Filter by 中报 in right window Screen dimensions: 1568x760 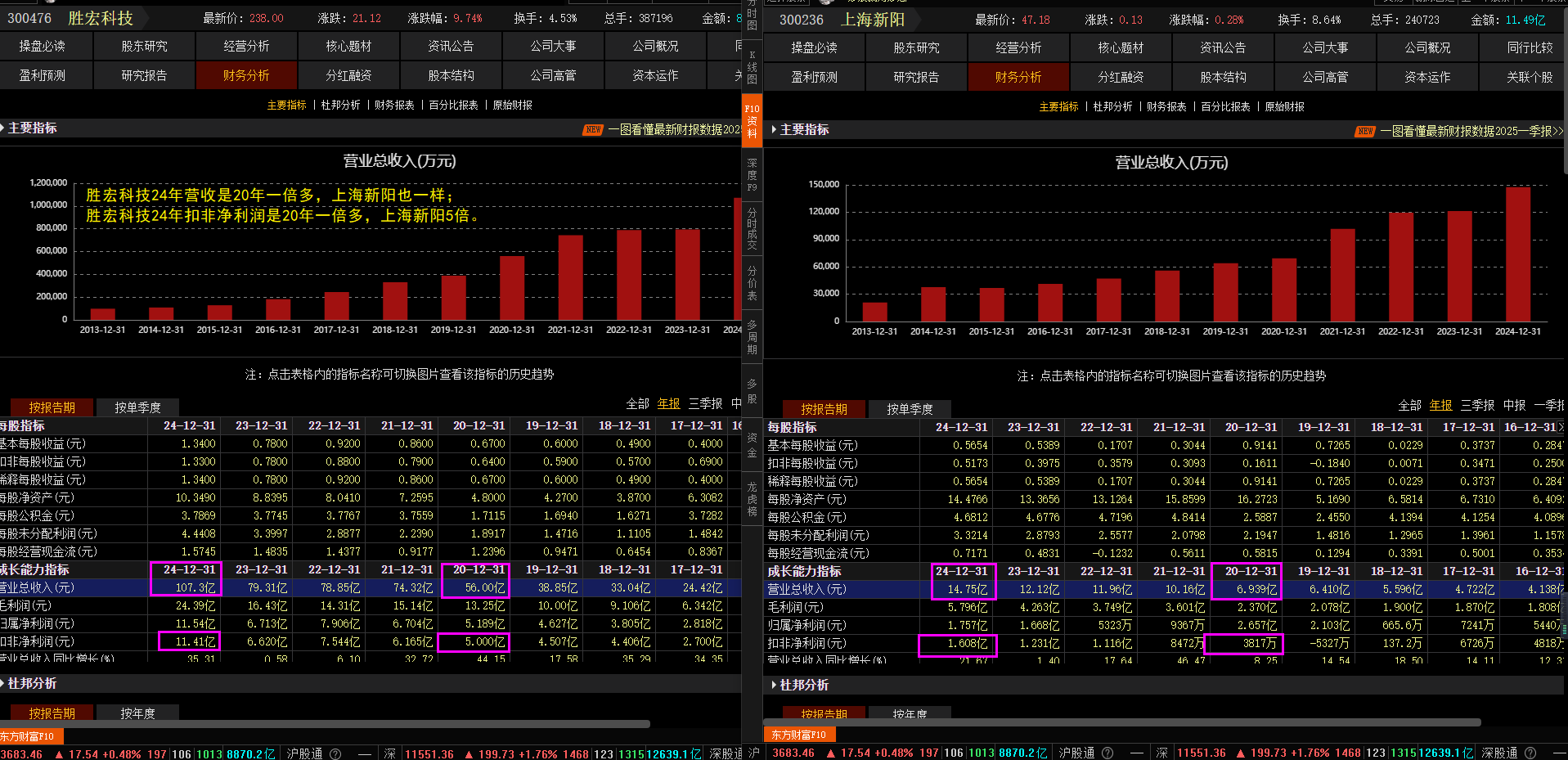pos(1514,406)
